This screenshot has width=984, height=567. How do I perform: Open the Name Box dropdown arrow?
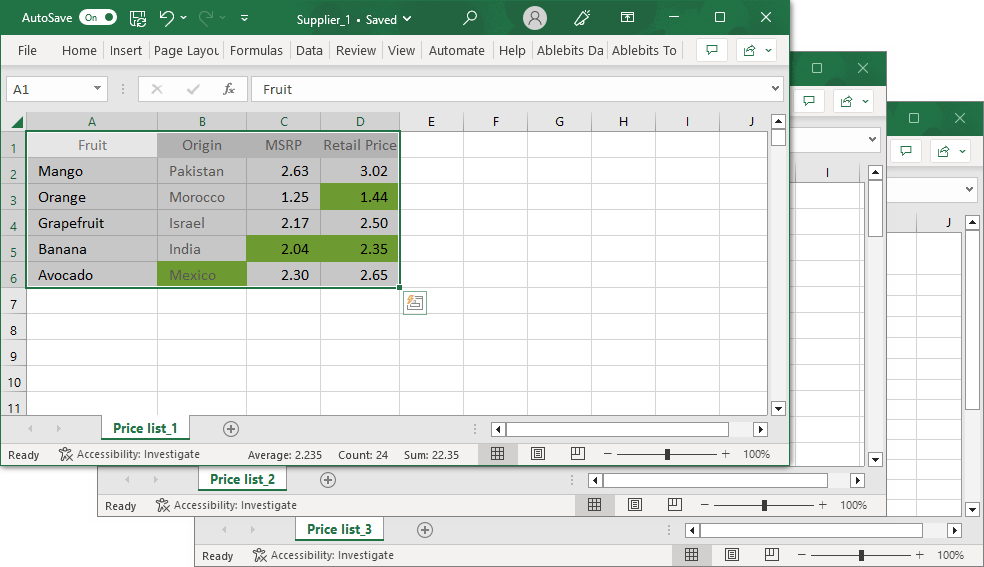97,88
